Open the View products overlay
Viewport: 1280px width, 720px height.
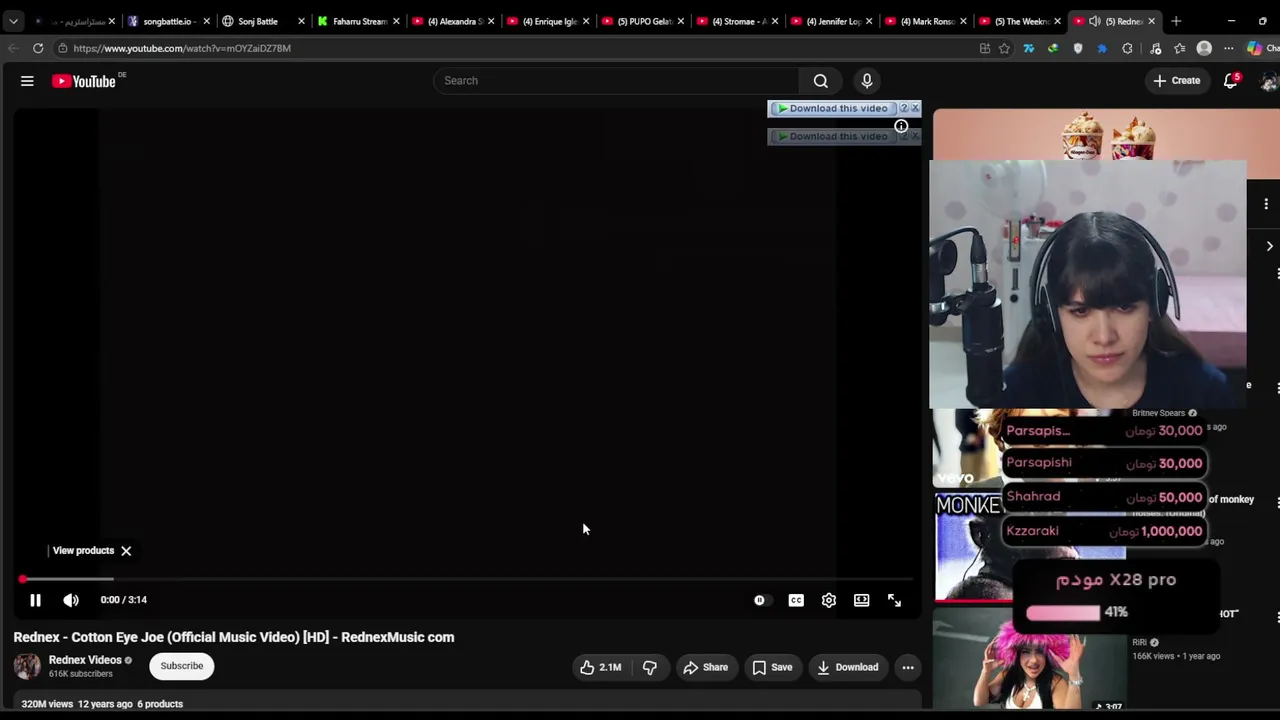(83, 551)
